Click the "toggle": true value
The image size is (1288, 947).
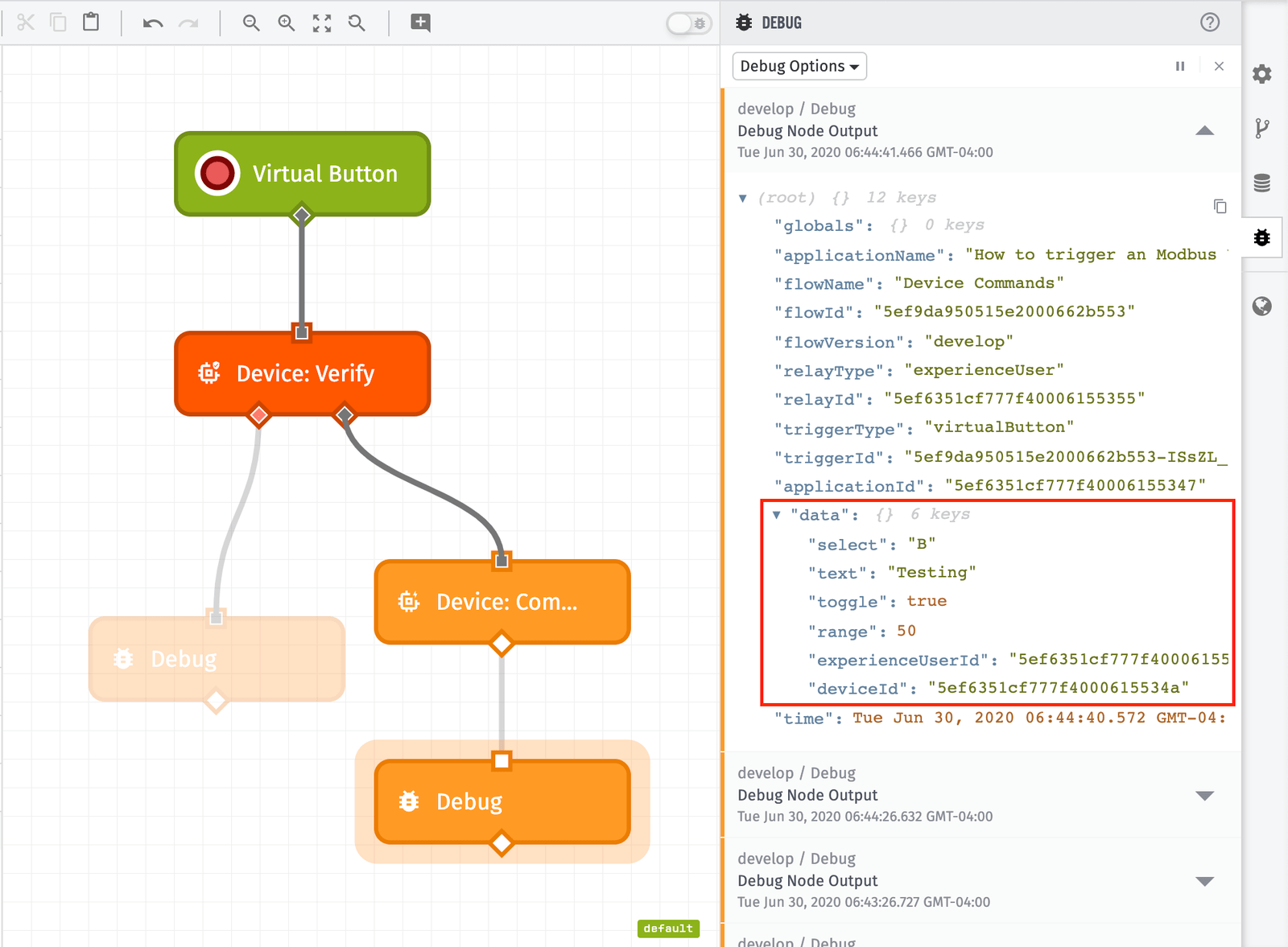[x=927, y=601]
